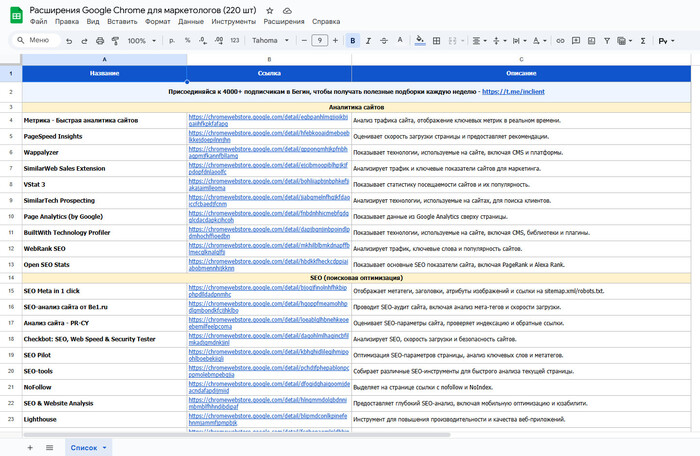The width and height of the screenshot is (700, 456).
Task: Add a new sheet with plus button
Action: click(29, 447)
